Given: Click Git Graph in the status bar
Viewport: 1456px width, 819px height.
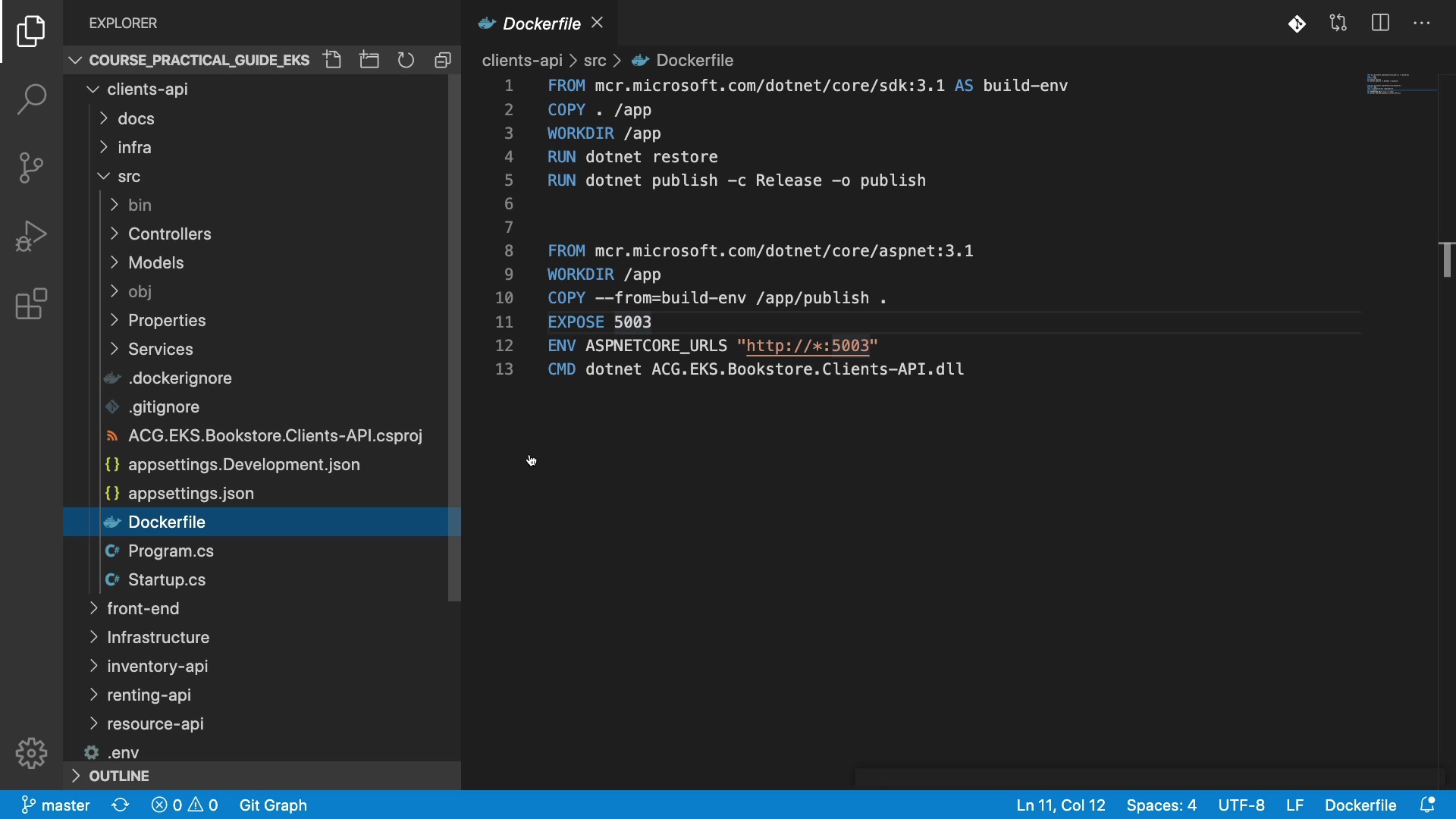Looking at the screenshot, I should click(273, 805).
